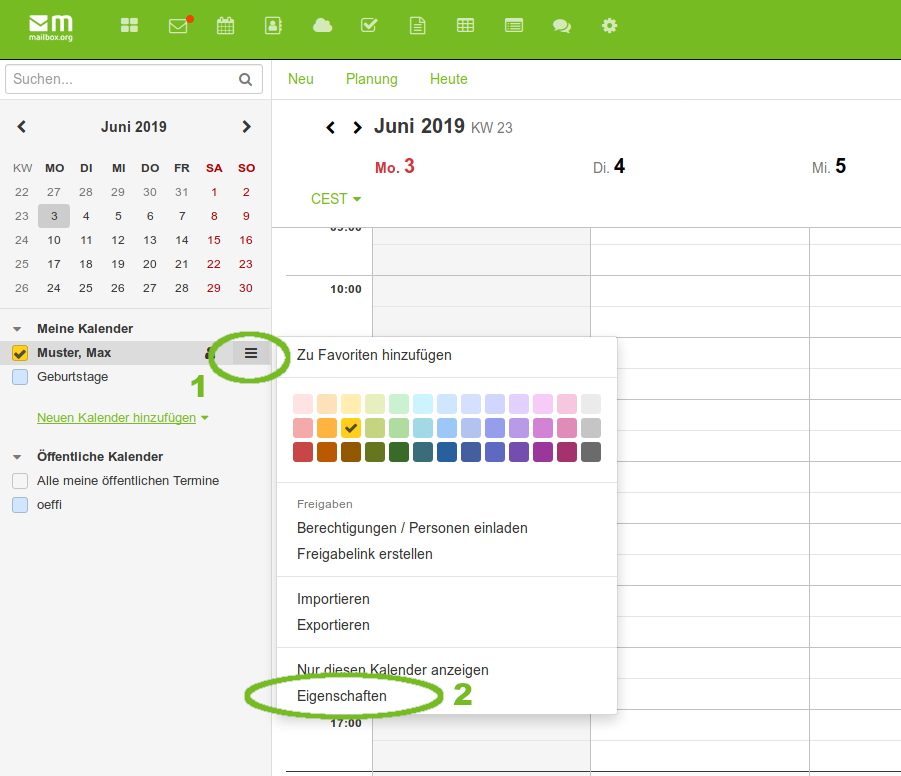The image size is (901, 776).
Task: Click the Juni 2019 mini calendar title
Action: [134, 127]
